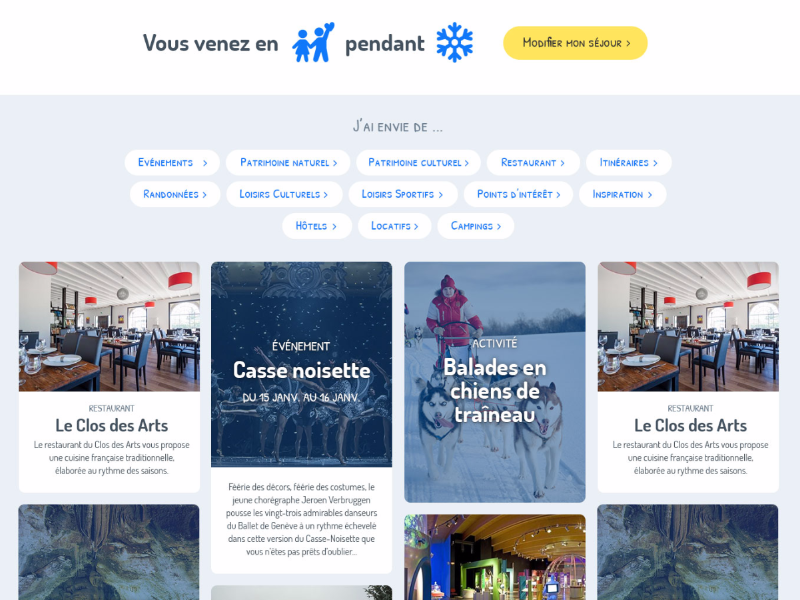This screenshot has width=800, height=600.
Task: Open Points d'intérêt category
Action: pyautogui.click(x=518, y=194)
